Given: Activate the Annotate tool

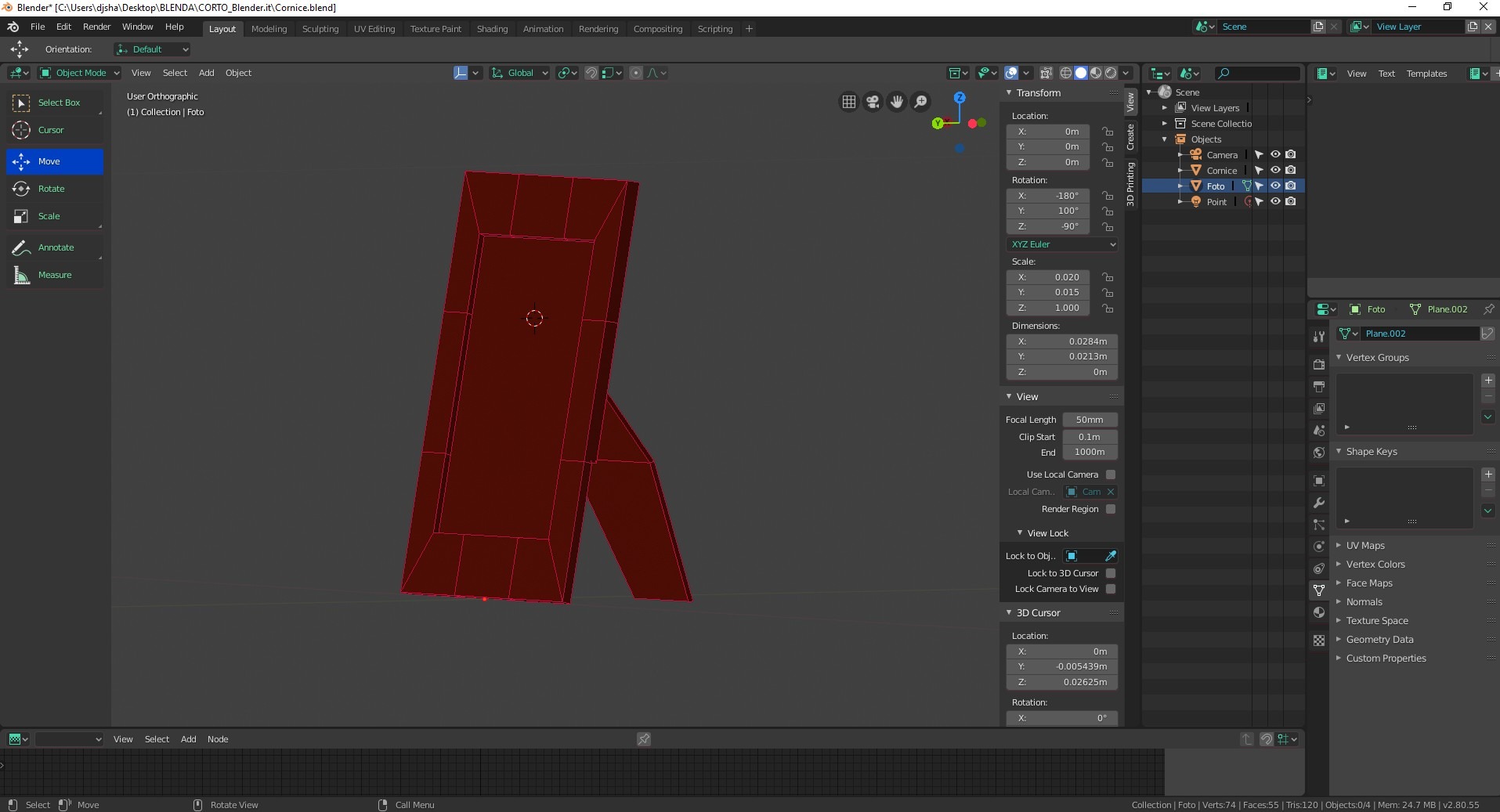Looking at the screenshot, I should tap(55, 247).
